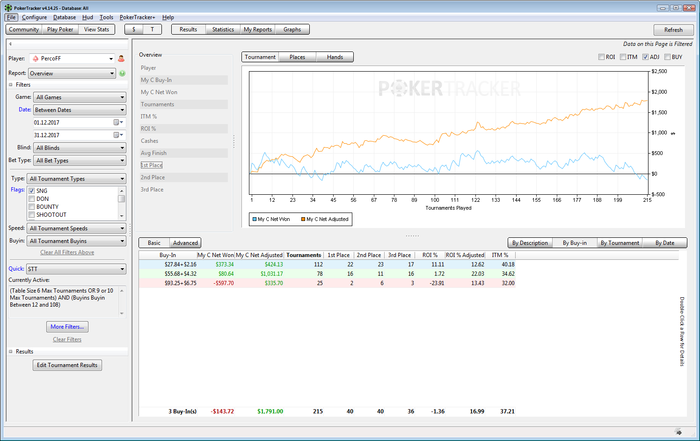The height and width of the screenshot is (441, 700).
Task: Check the DON flag
Action: tap(32, 199)
